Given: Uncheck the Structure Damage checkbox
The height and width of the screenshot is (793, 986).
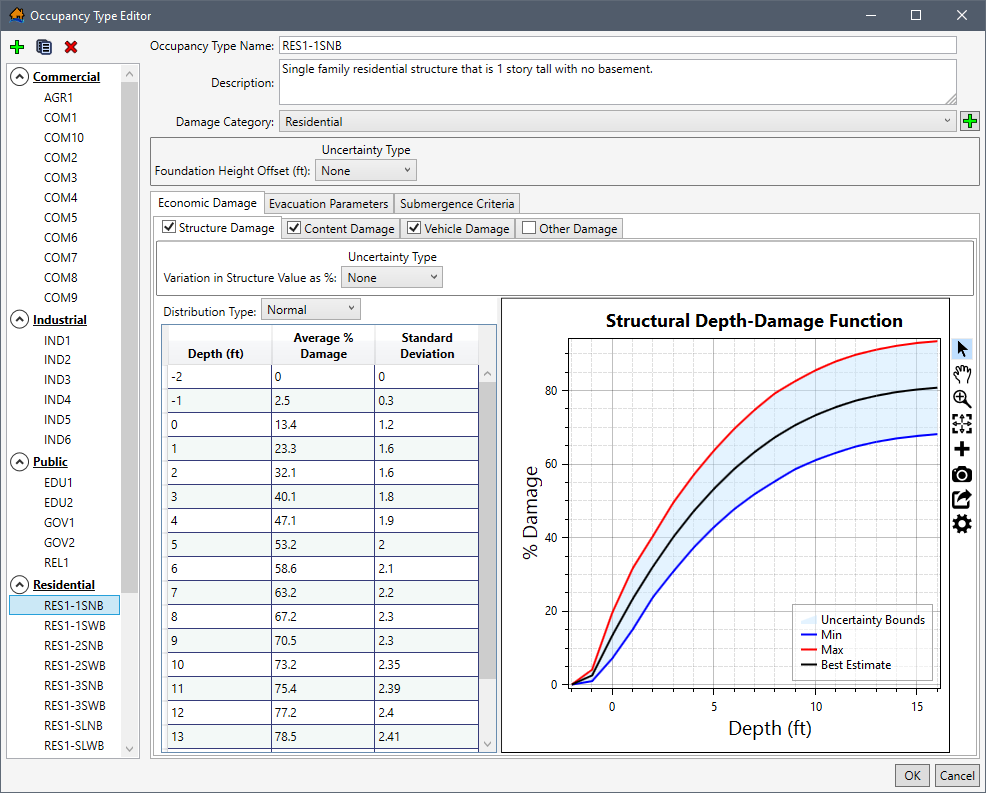Looking at the screenshot, I should (169, 227).
